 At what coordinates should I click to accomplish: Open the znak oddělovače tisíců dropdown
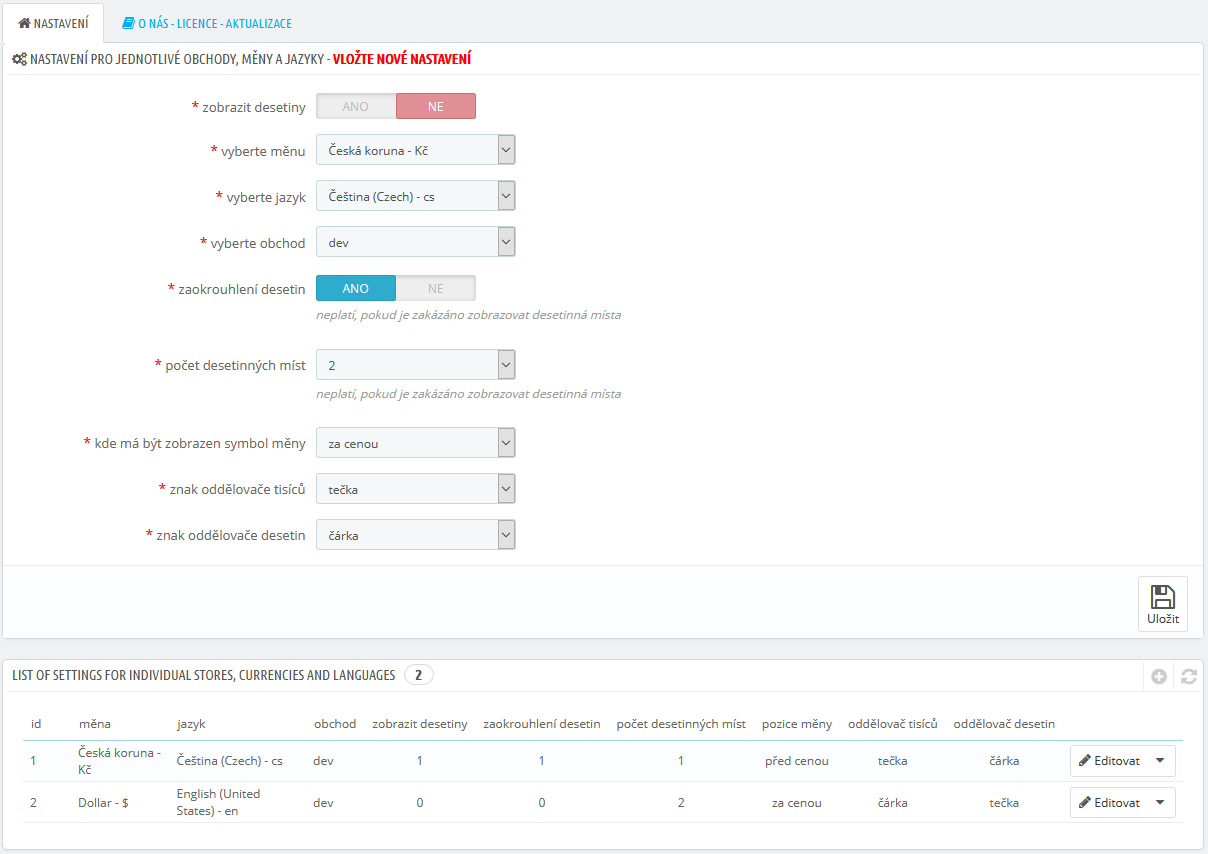coord(416,489)
